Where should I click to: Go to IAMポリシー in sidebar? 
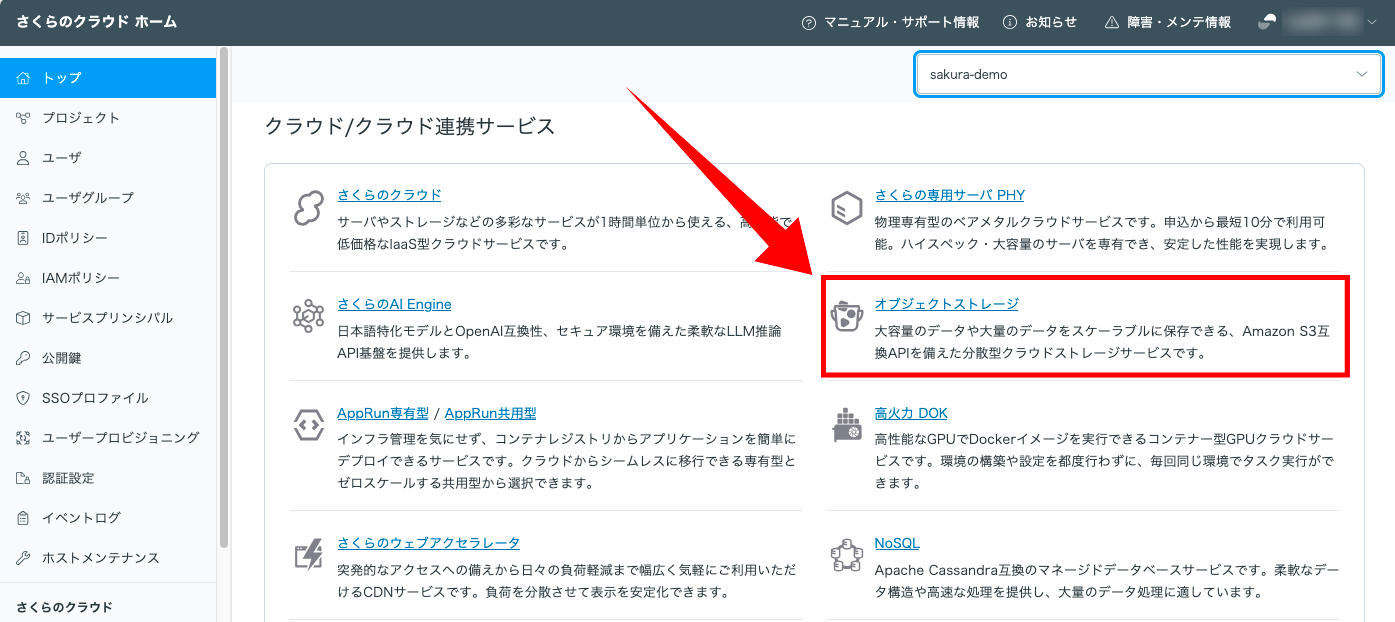pos(80,278)
